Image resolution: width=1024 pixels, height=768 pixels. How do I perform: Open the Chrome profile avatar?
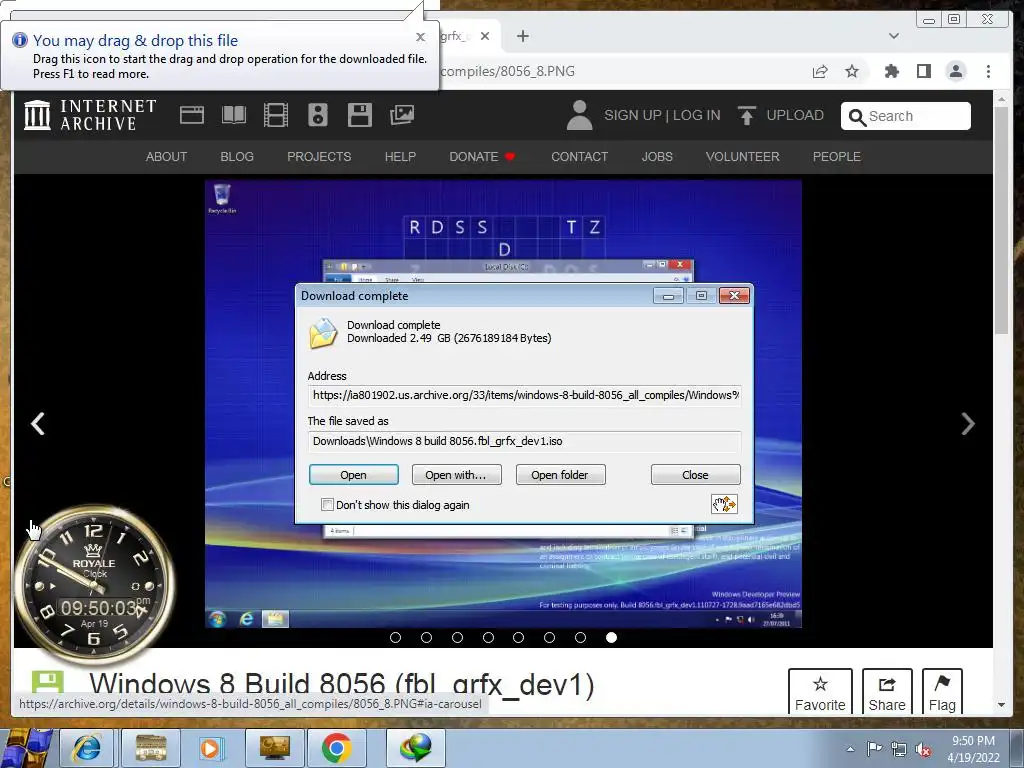(x=956, y=71)
